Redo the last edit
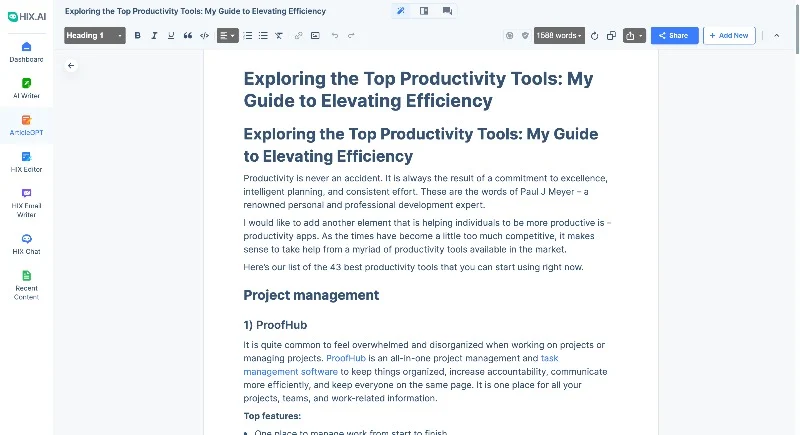800x435 pixels. pos(351,35)
